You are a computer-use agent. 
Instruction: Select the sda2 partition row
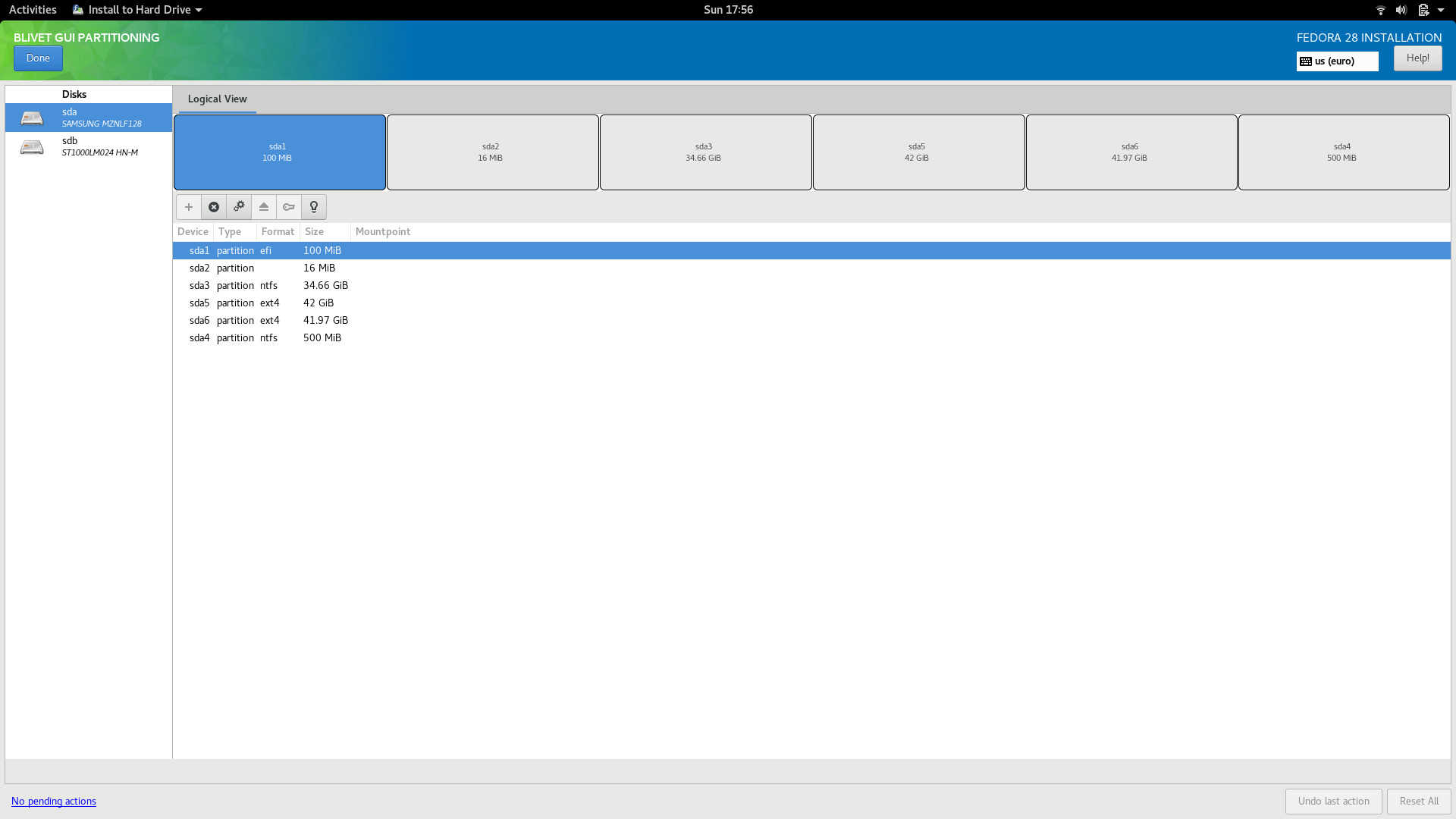coord(811,268)
